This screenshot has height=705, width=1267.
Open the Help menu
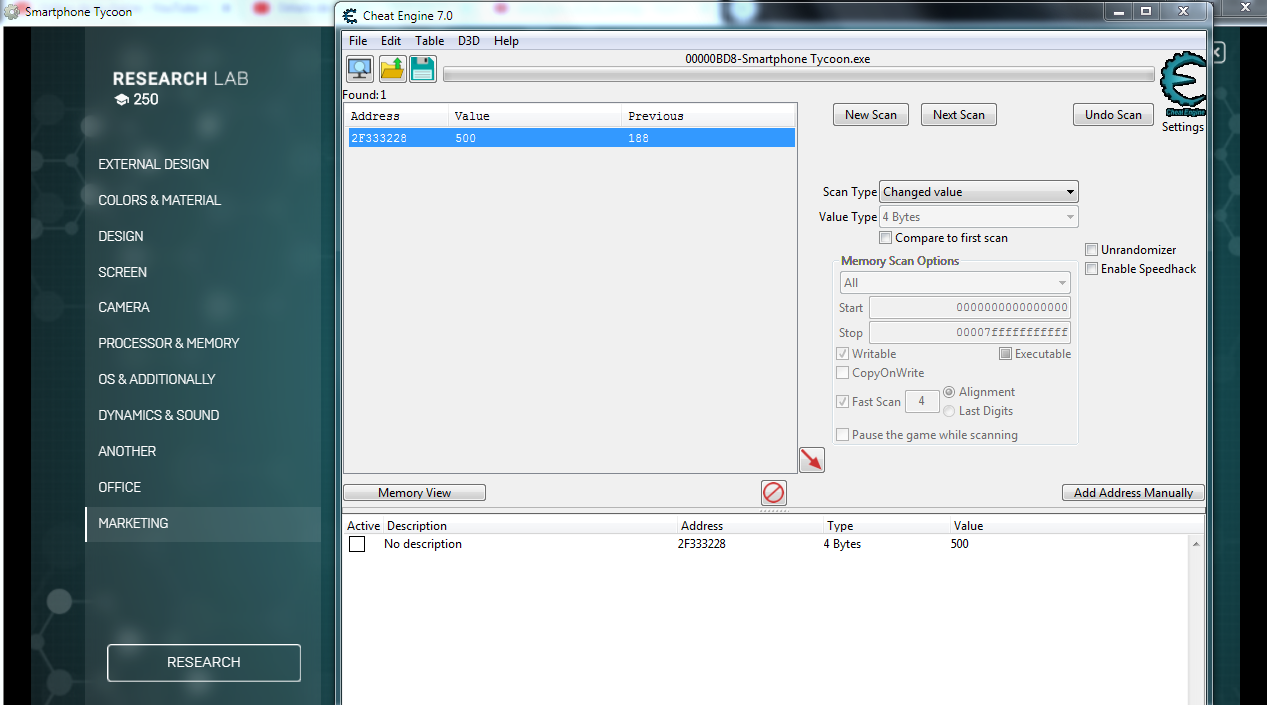pyautogui.click(x=507, y=41)
